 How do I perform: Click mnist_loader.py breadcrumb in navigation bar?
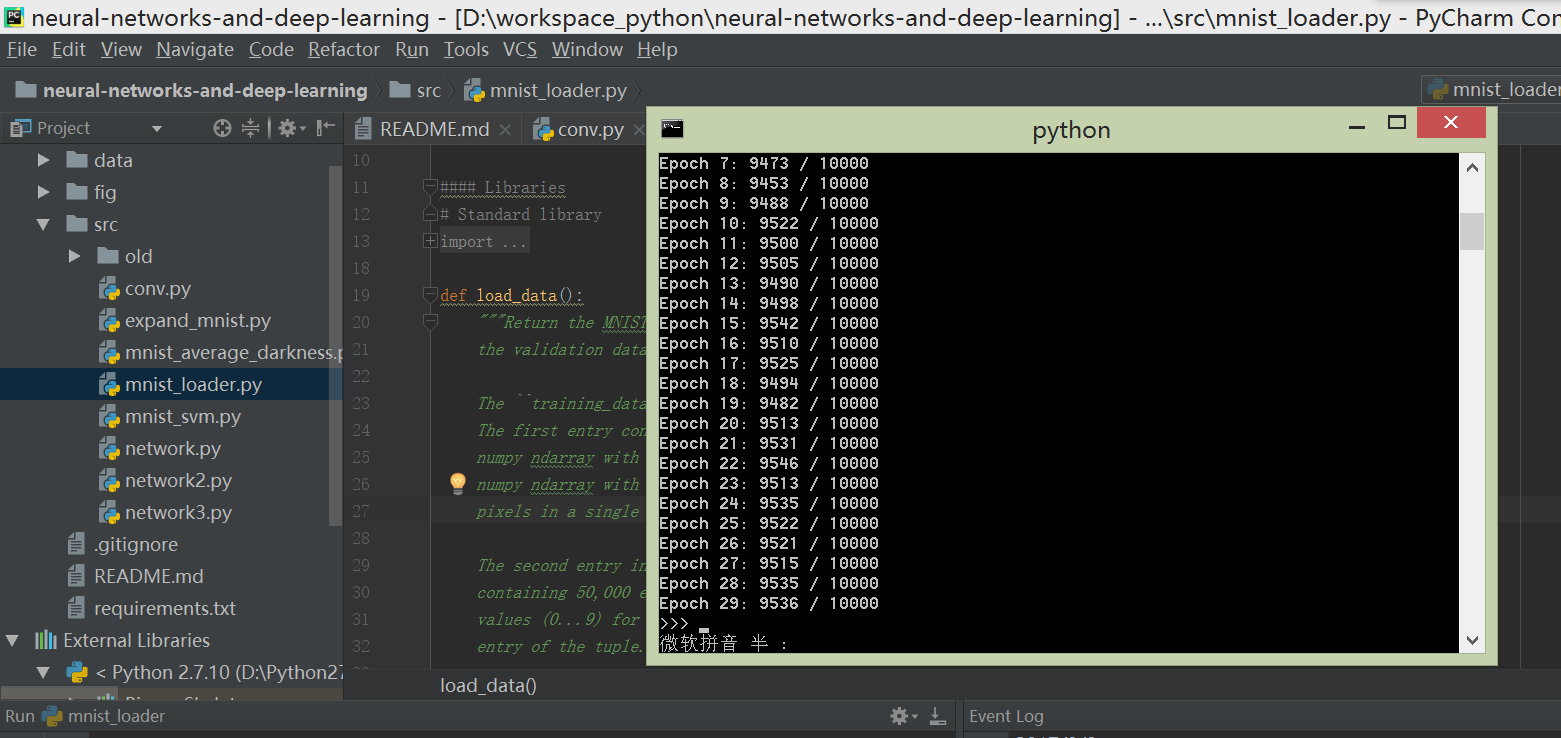[x=546, y=90]
